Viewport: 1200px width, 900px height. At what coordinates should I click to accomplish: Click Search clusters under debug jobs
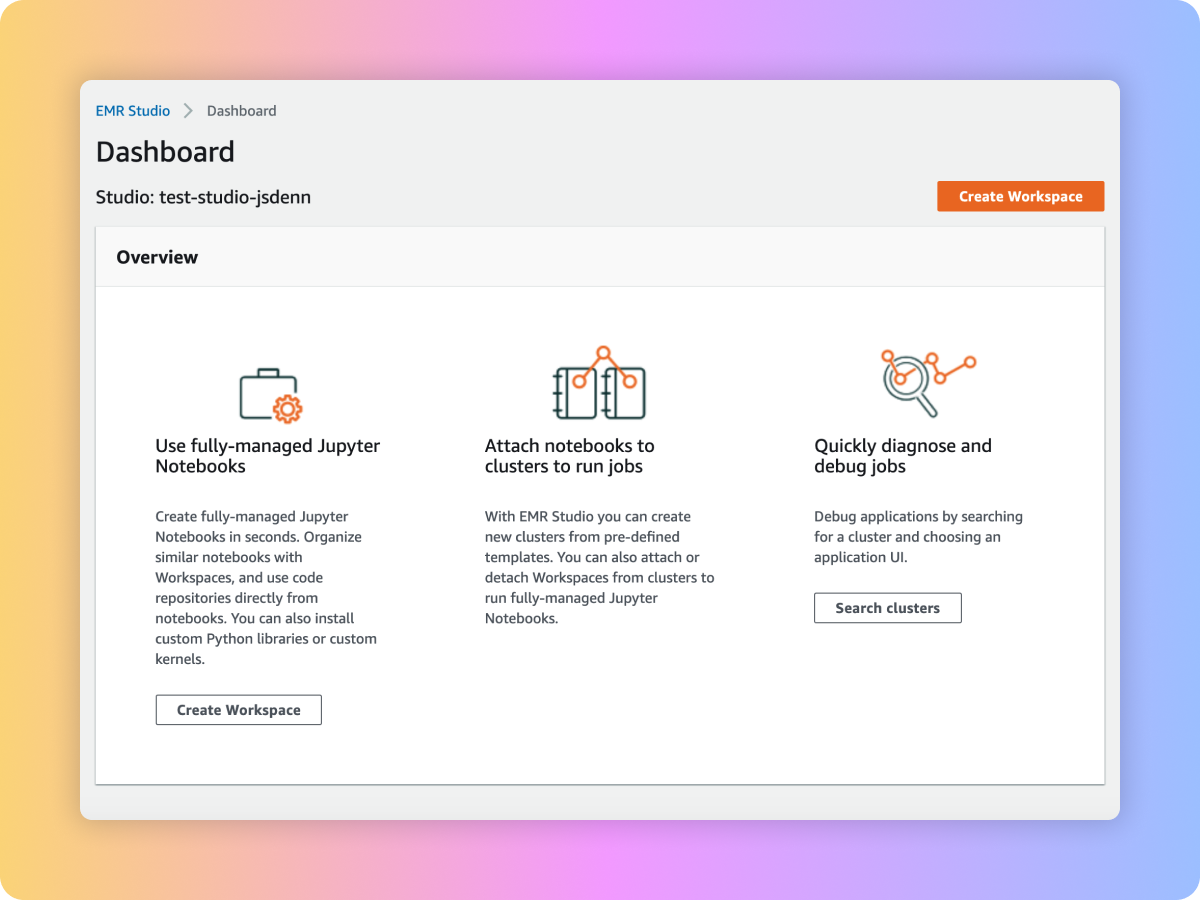(x=887, y=607)
